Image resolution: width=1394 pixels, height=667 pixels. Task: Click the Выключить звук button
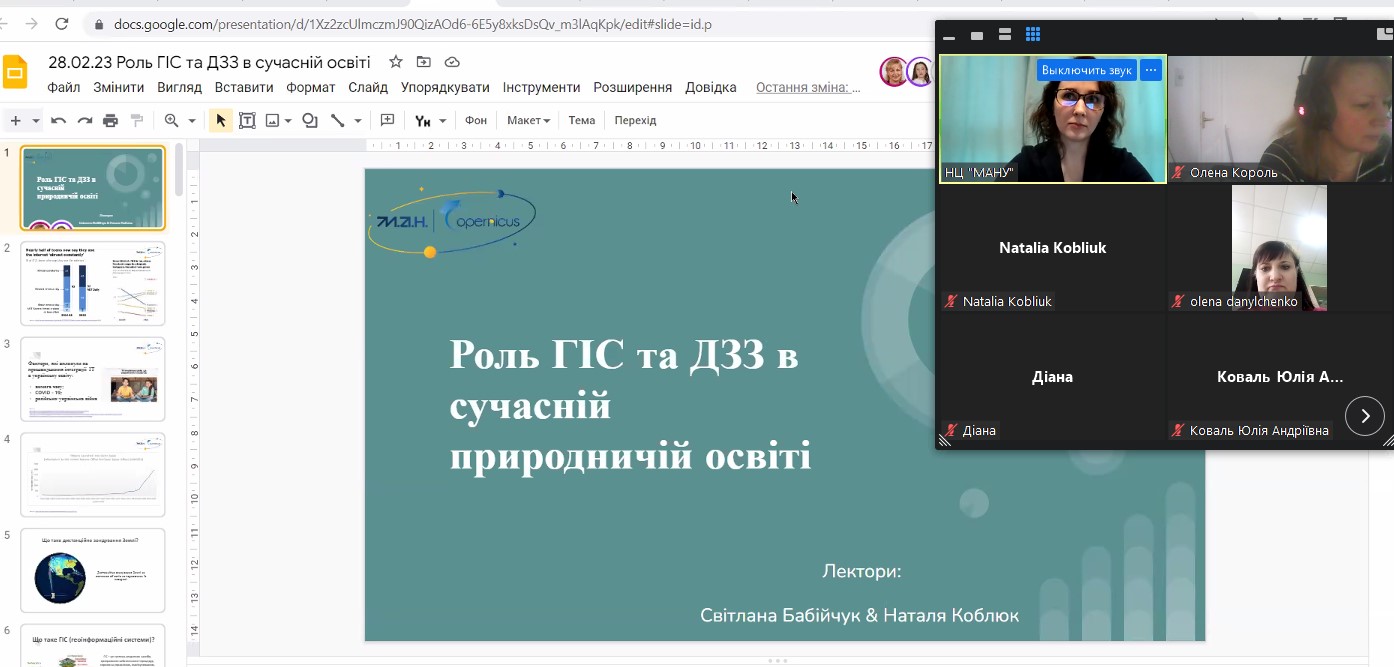(x=1086, y=70)
